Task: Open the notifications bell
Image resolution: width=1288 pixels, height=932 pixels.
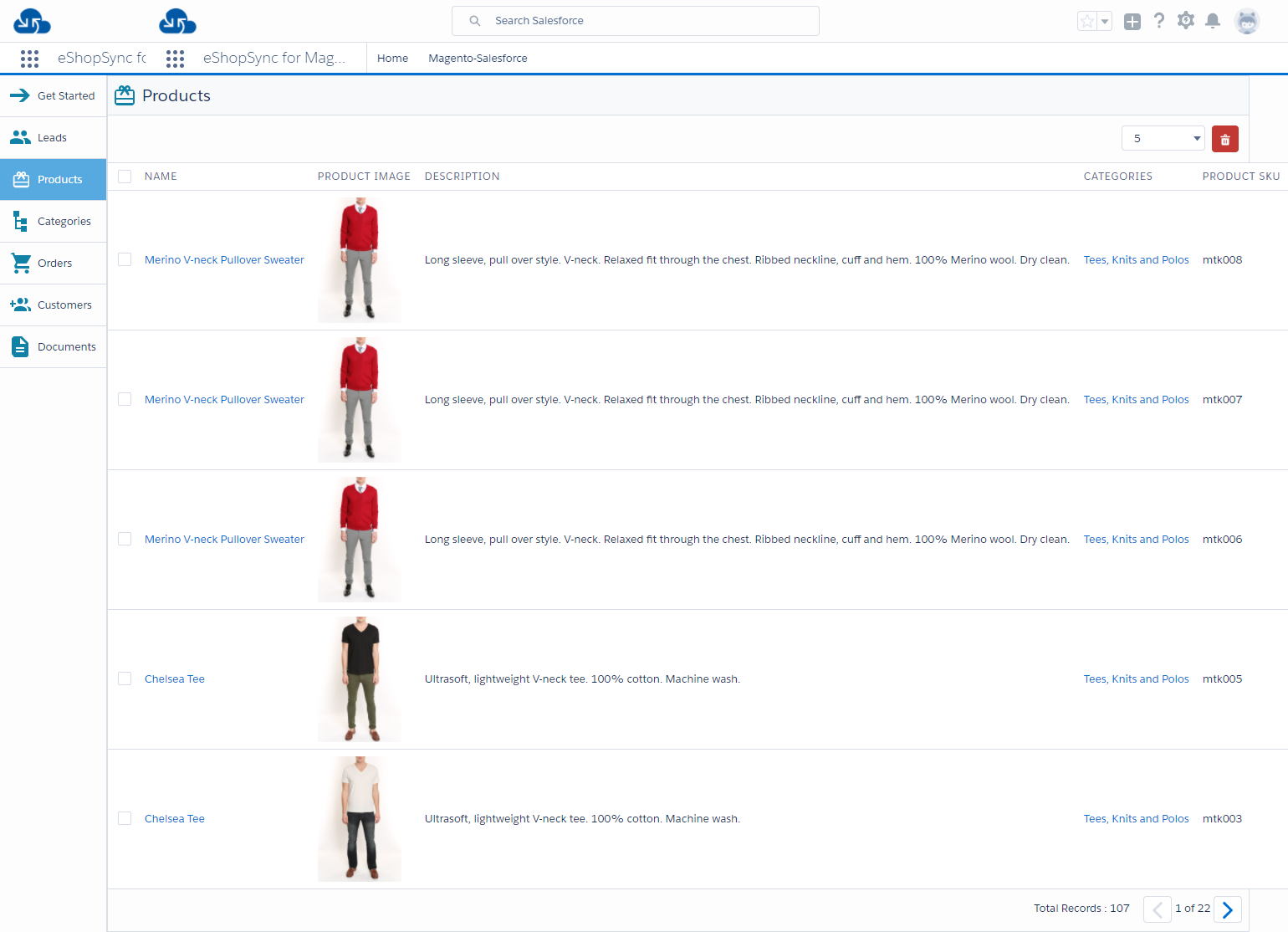Action: [x=1212, y=21]
